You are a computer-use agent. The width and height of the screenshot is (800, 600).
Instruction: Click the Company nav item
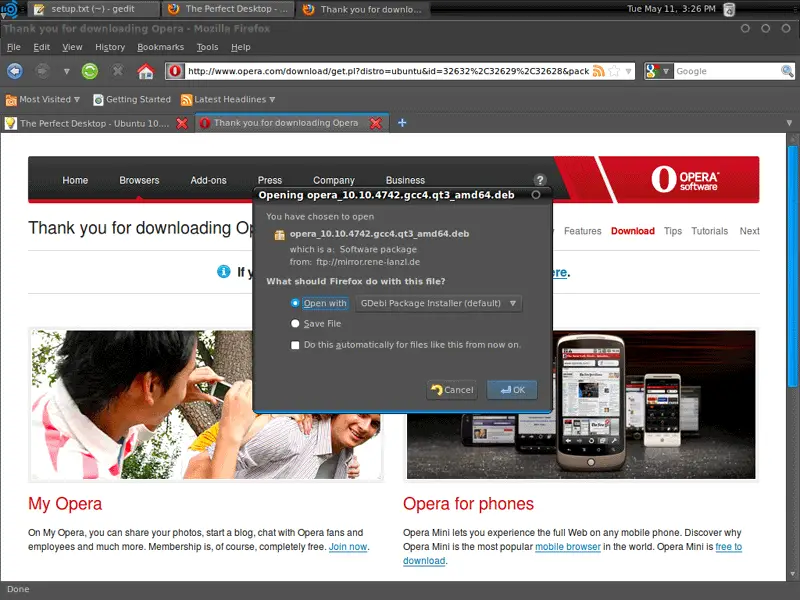pos(334,180)
